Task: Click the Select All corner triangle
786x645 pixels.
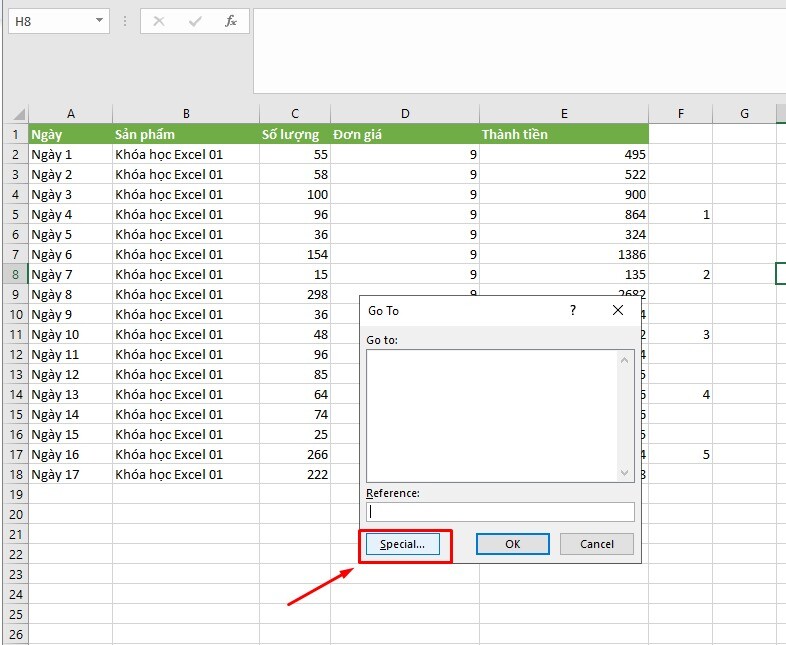Action: [x=17, y=114]
